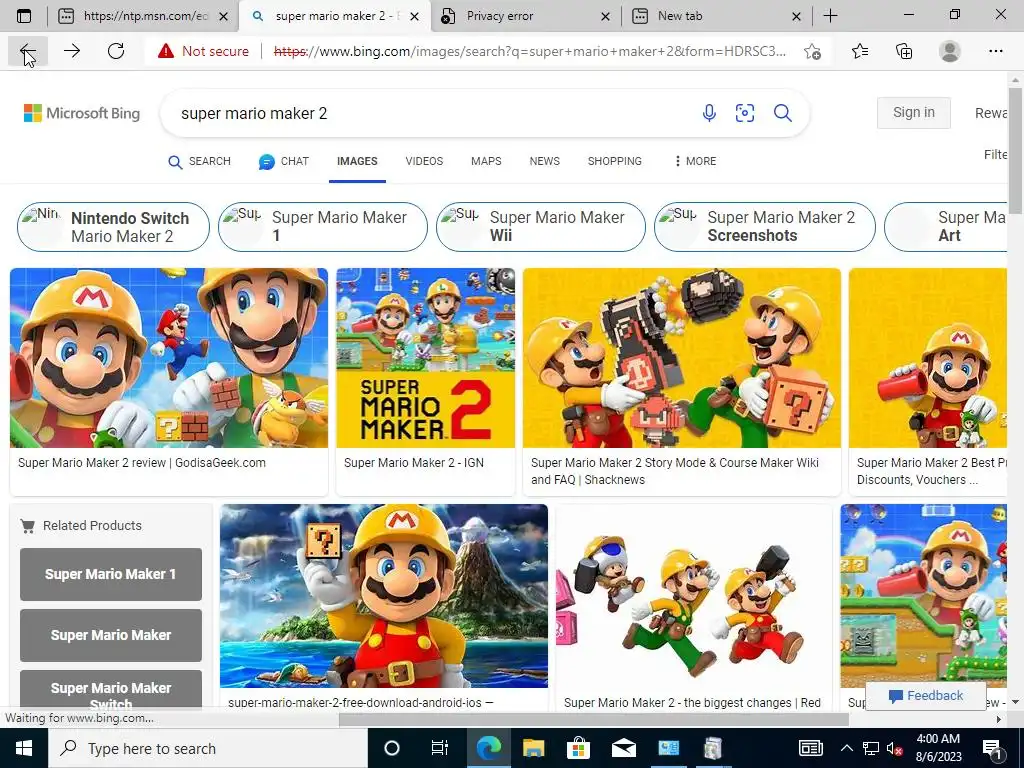The image size is (1024, 768).
Task: Open the browser profile avatar
Action: tap(950, 51)
